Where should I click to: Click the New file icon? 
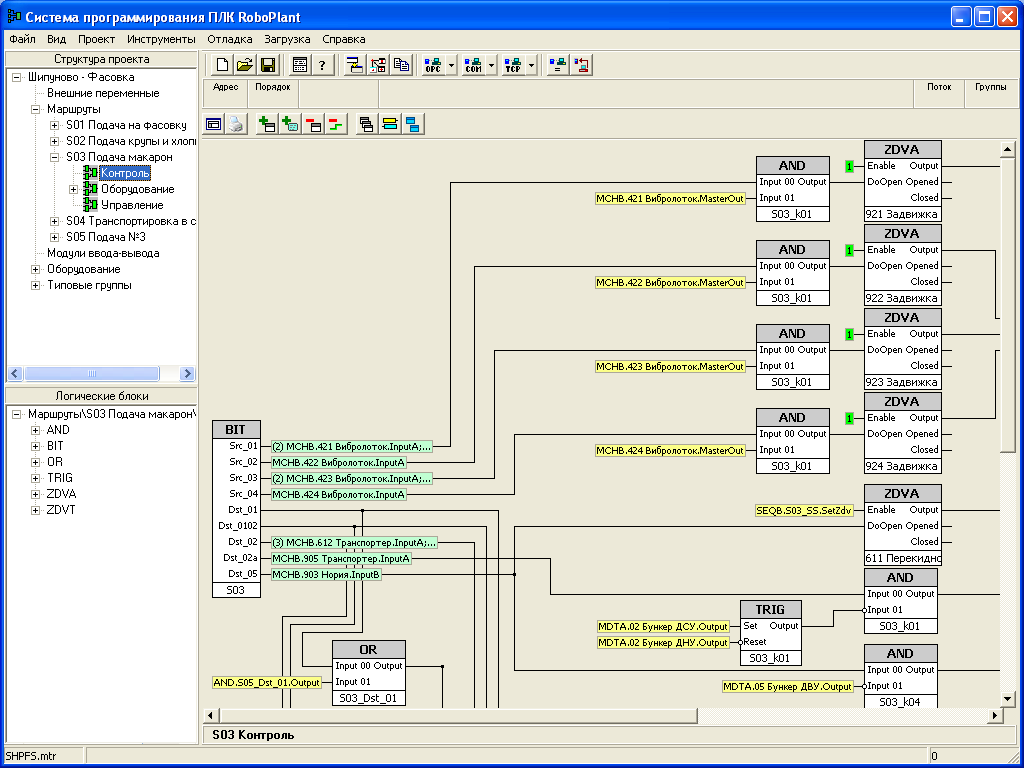click(x=222, y=65)
